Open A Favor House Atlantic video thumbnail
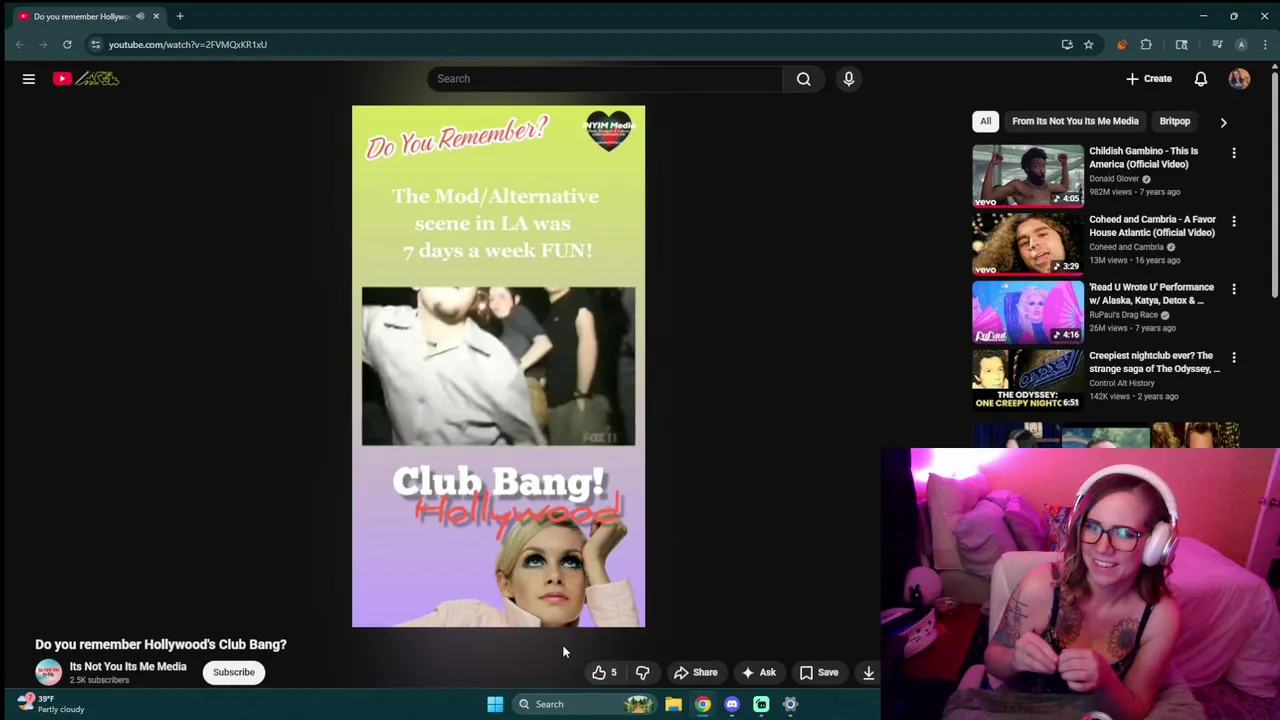 coord(1028,243)
